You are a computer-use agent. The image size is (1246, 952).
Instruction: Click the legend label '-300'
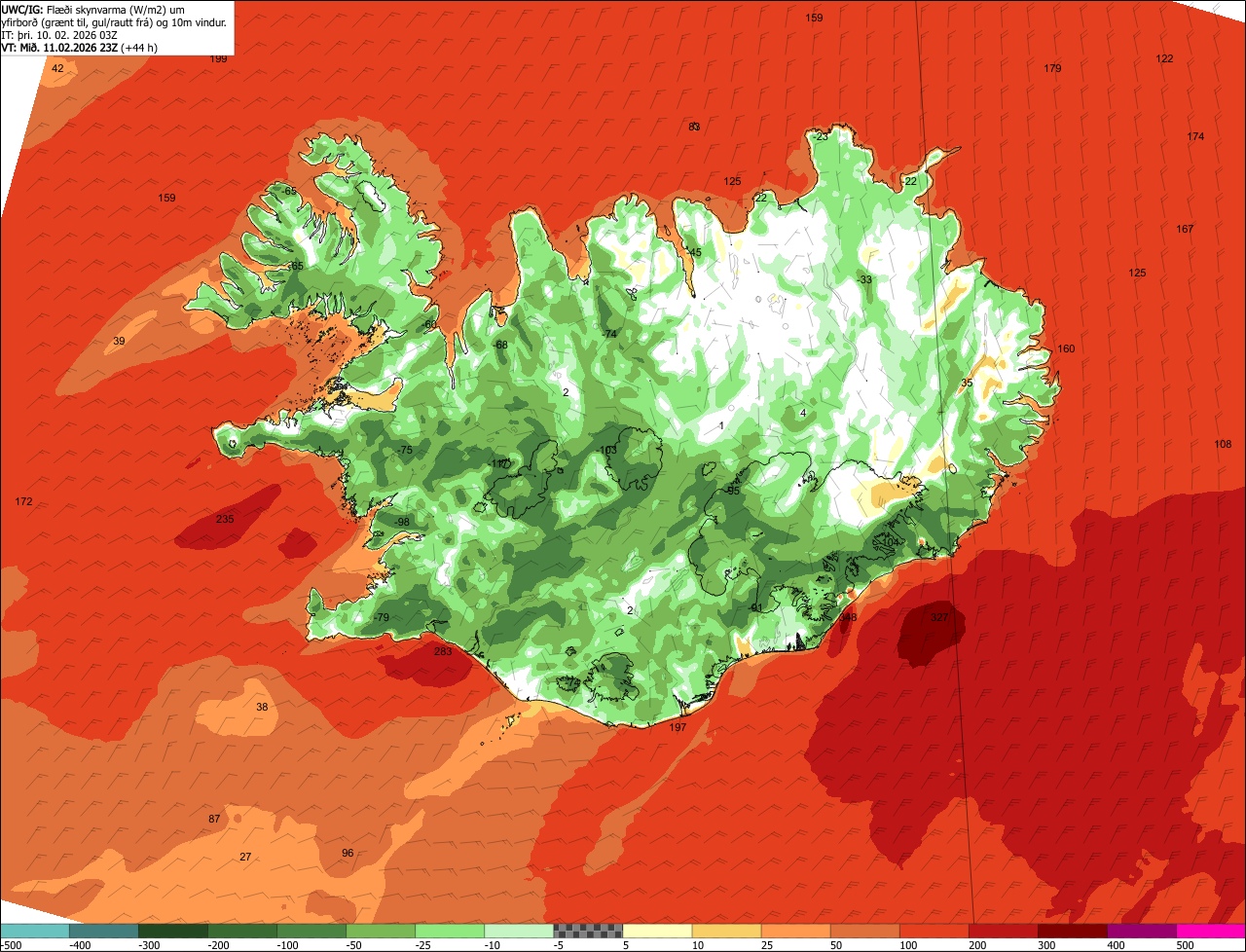(150, 945)
